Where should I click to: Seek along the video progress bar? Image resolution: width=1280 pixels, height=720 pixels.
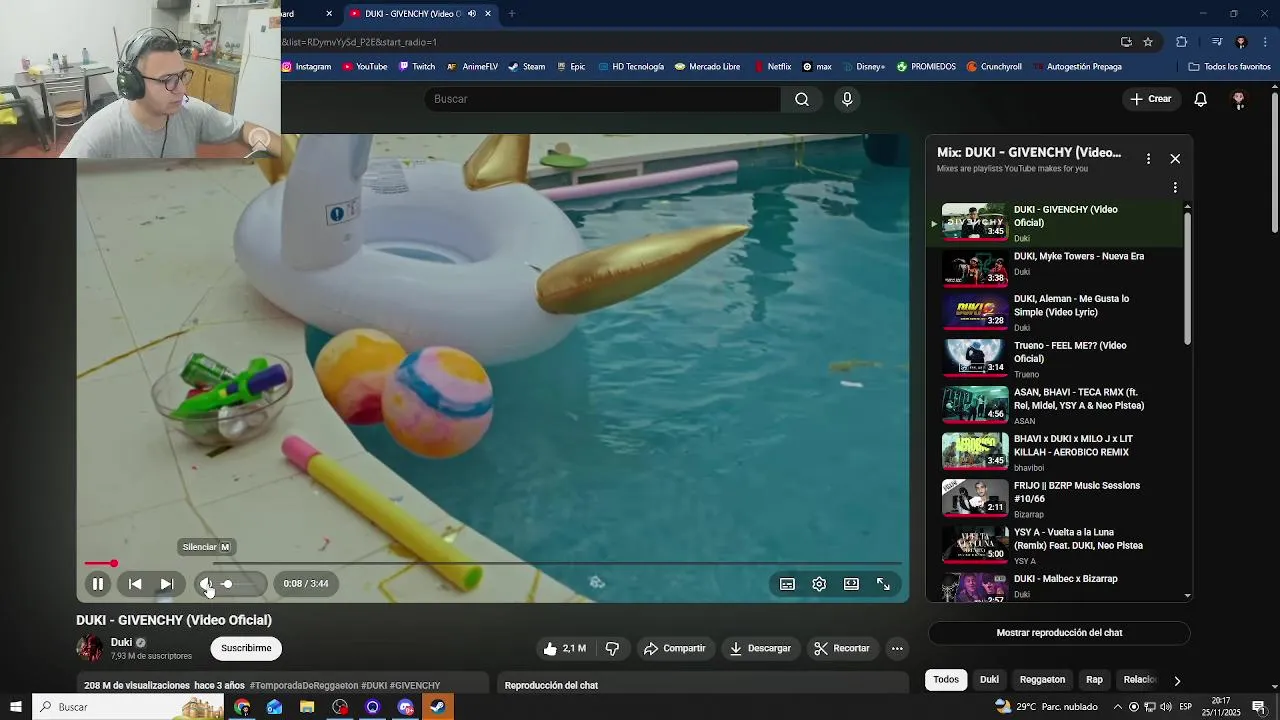493,564
